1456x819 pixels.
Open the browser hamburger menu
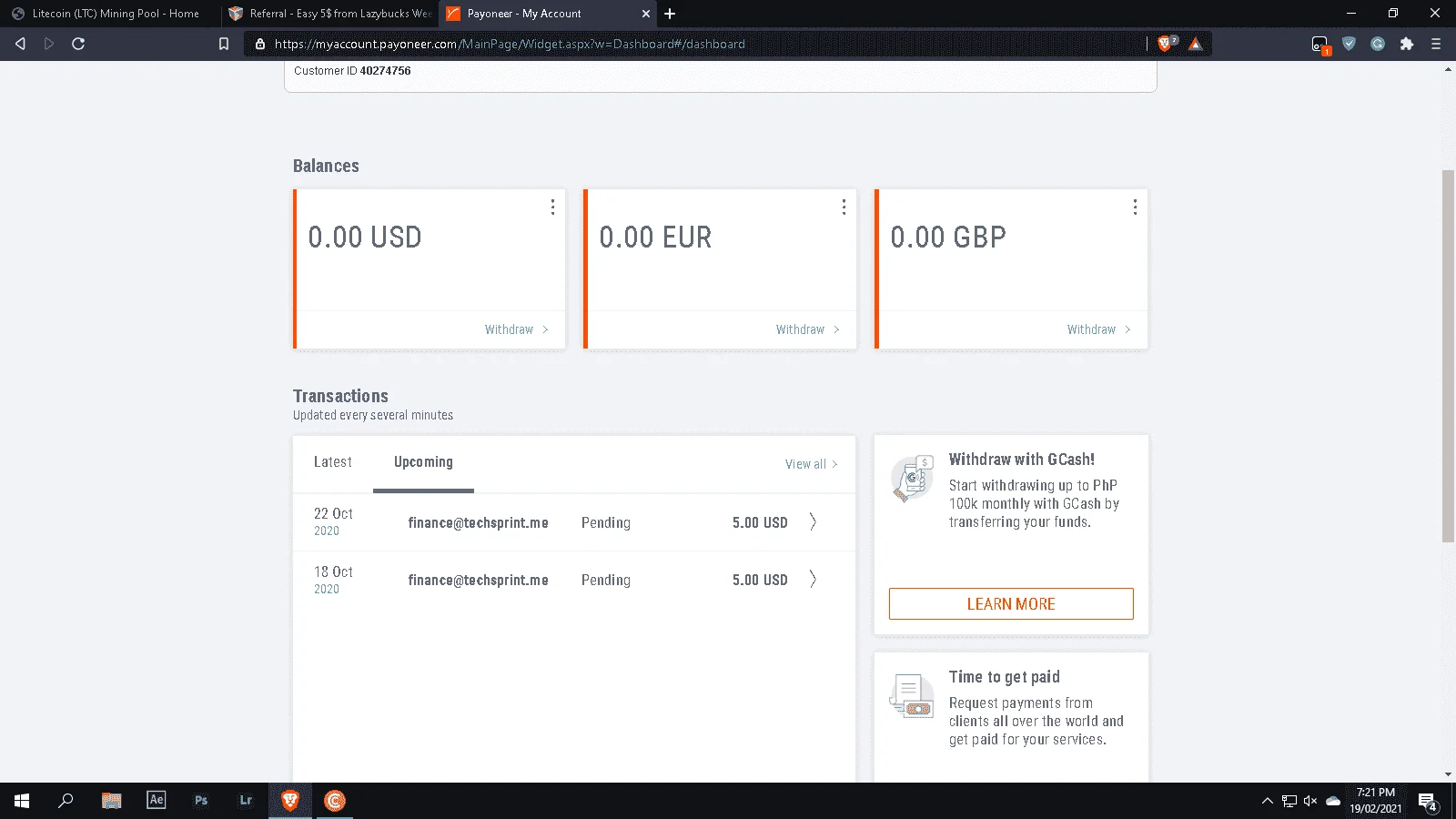[x=1436, y=44]
